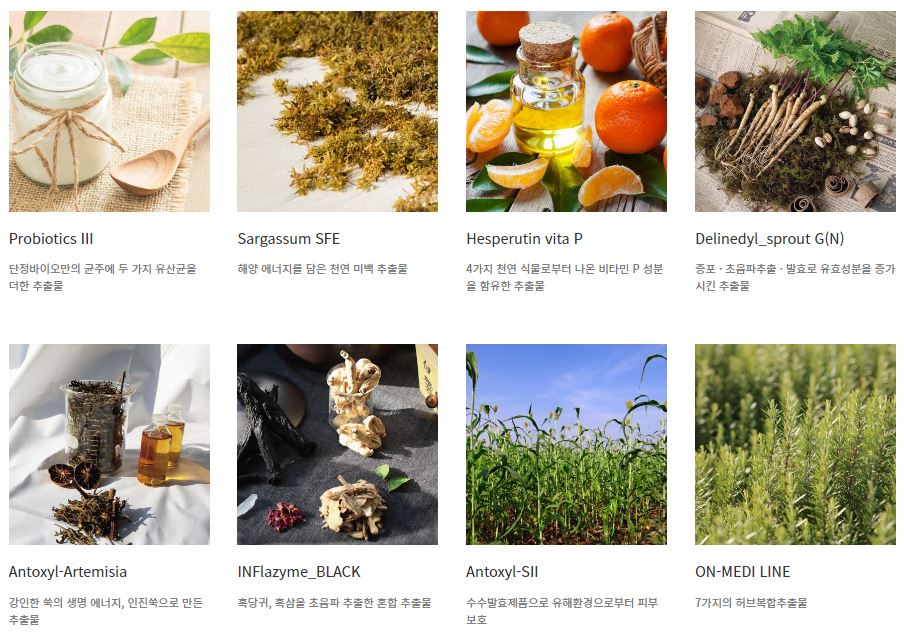The height and width of the screenshot is (636, 904).
Task: Click the Sargassum SFE title link
Action: click(x=289, y=239)
